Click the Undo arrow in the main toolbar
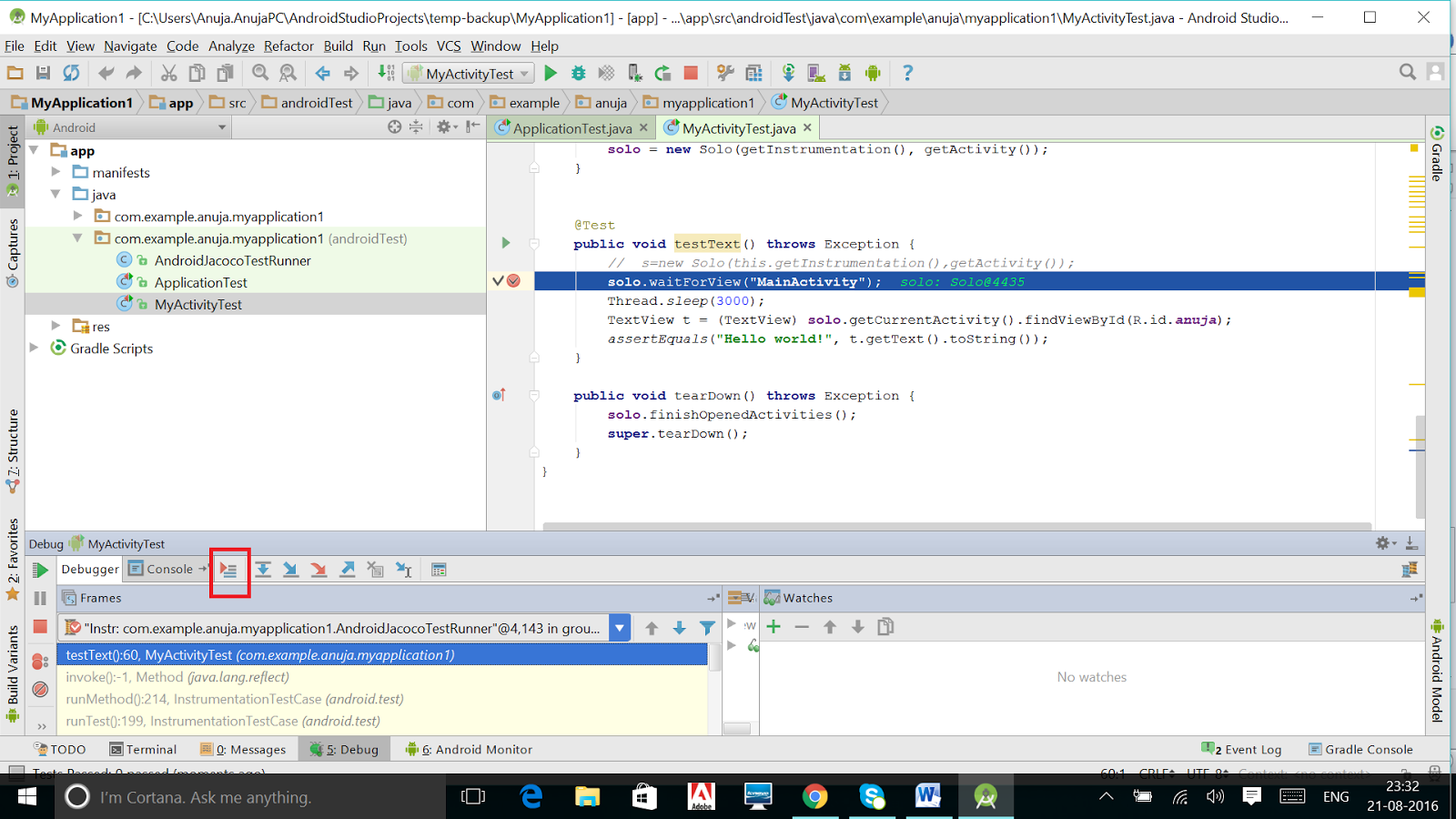 (106, 73)
